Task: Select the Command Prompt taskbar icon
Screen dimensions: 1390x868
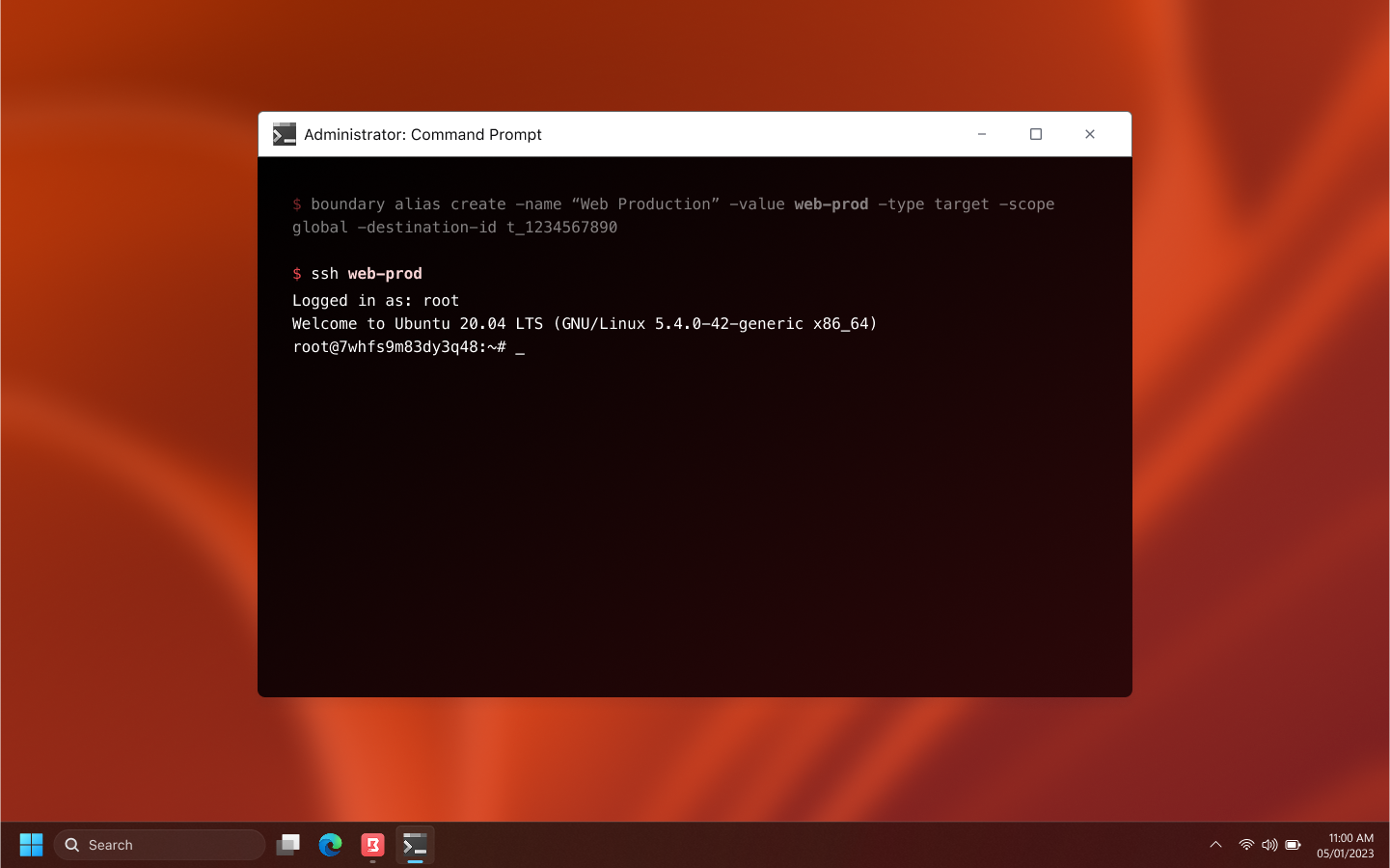Action: (415, 845)
